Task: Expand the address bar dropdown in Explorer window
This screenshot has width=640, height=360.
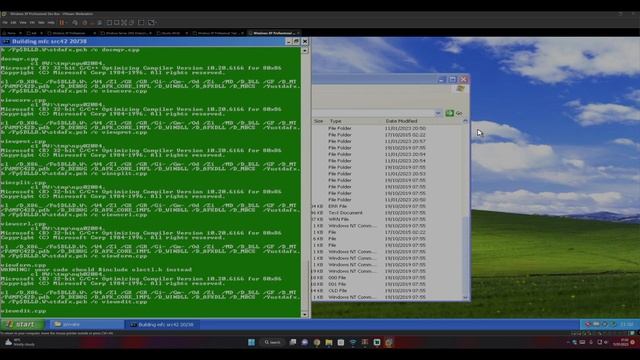Action: click(438, 113)
